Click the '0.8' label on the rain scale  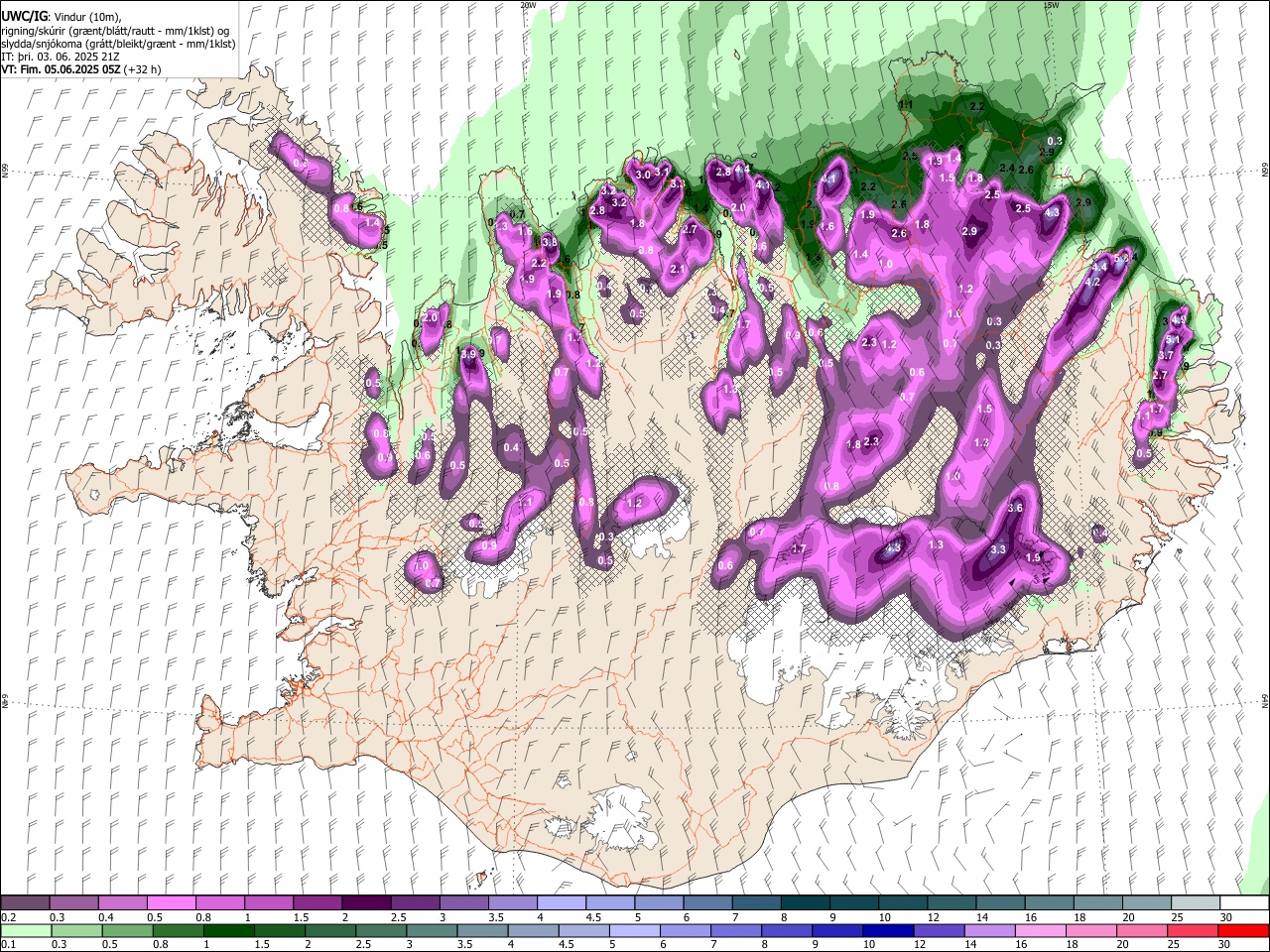click(160, 944)
